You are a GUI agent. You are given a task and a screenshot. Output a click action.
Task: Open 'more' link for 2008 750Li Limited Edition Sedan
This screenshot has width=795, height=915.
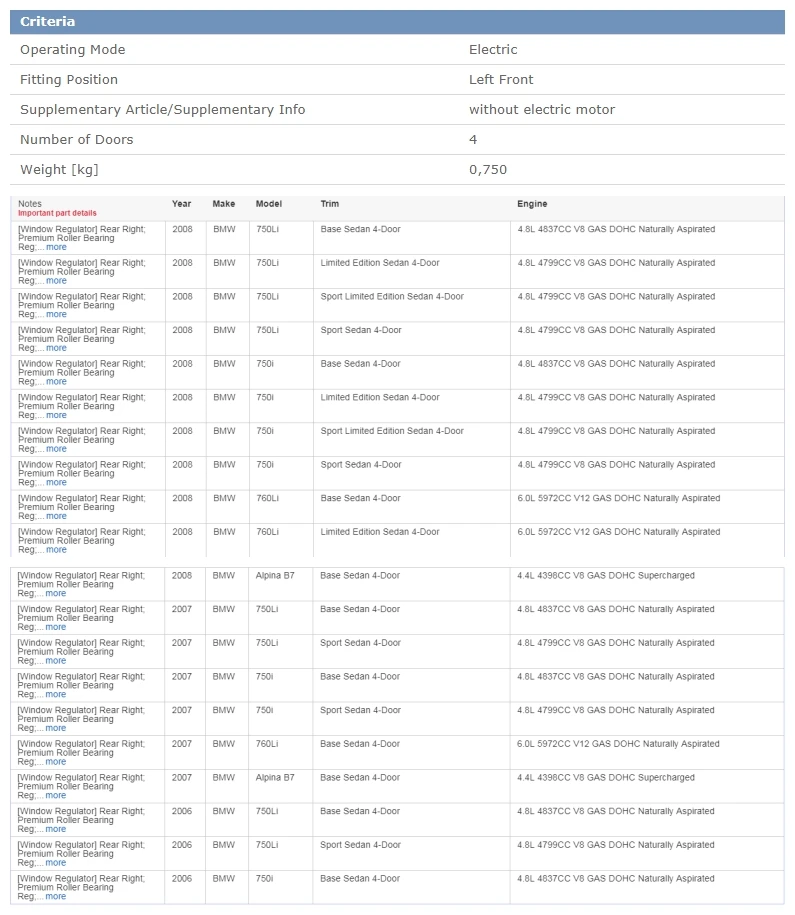[56, 281]
